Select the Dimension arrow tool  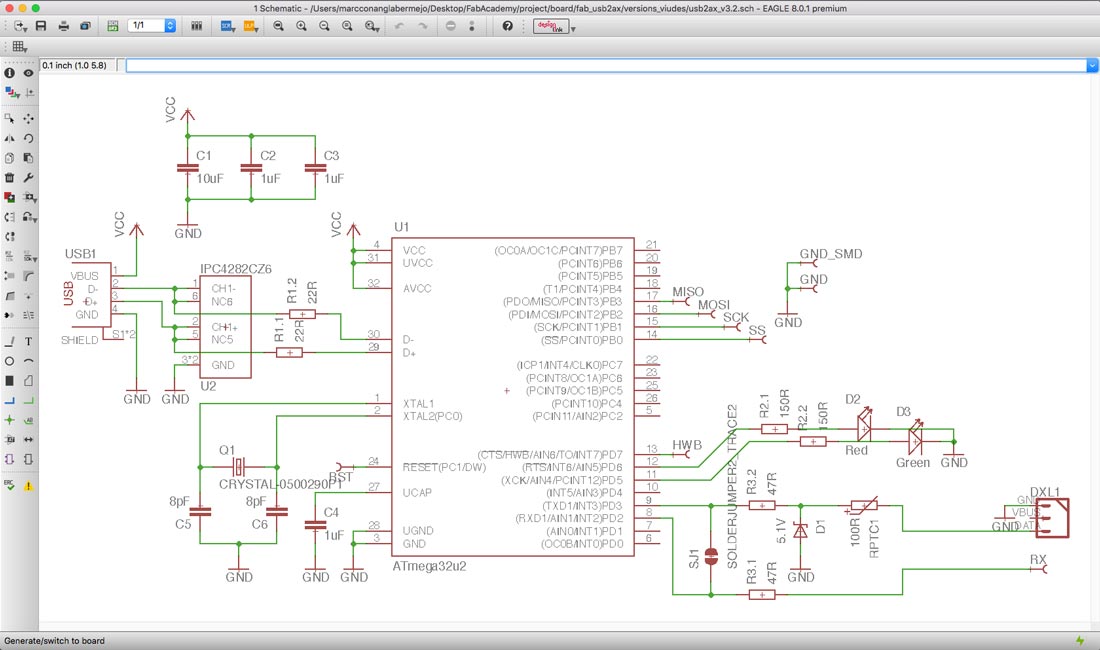click(29, 440)
